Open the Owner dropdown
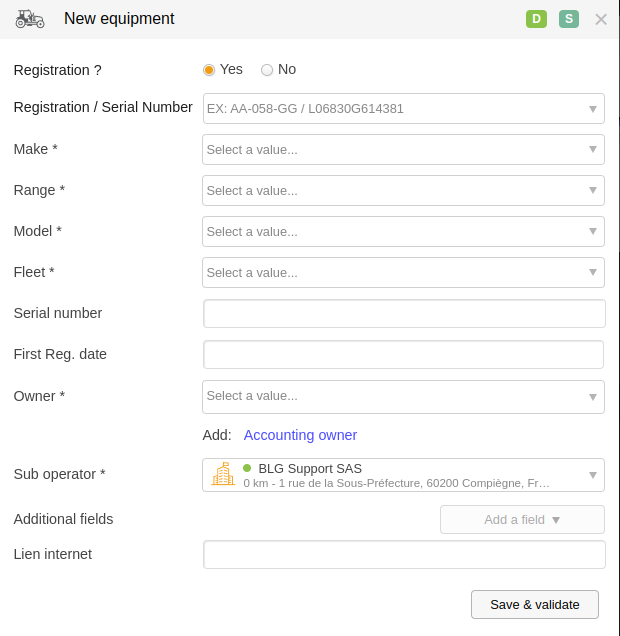The image size is (620, 636). 403,397
